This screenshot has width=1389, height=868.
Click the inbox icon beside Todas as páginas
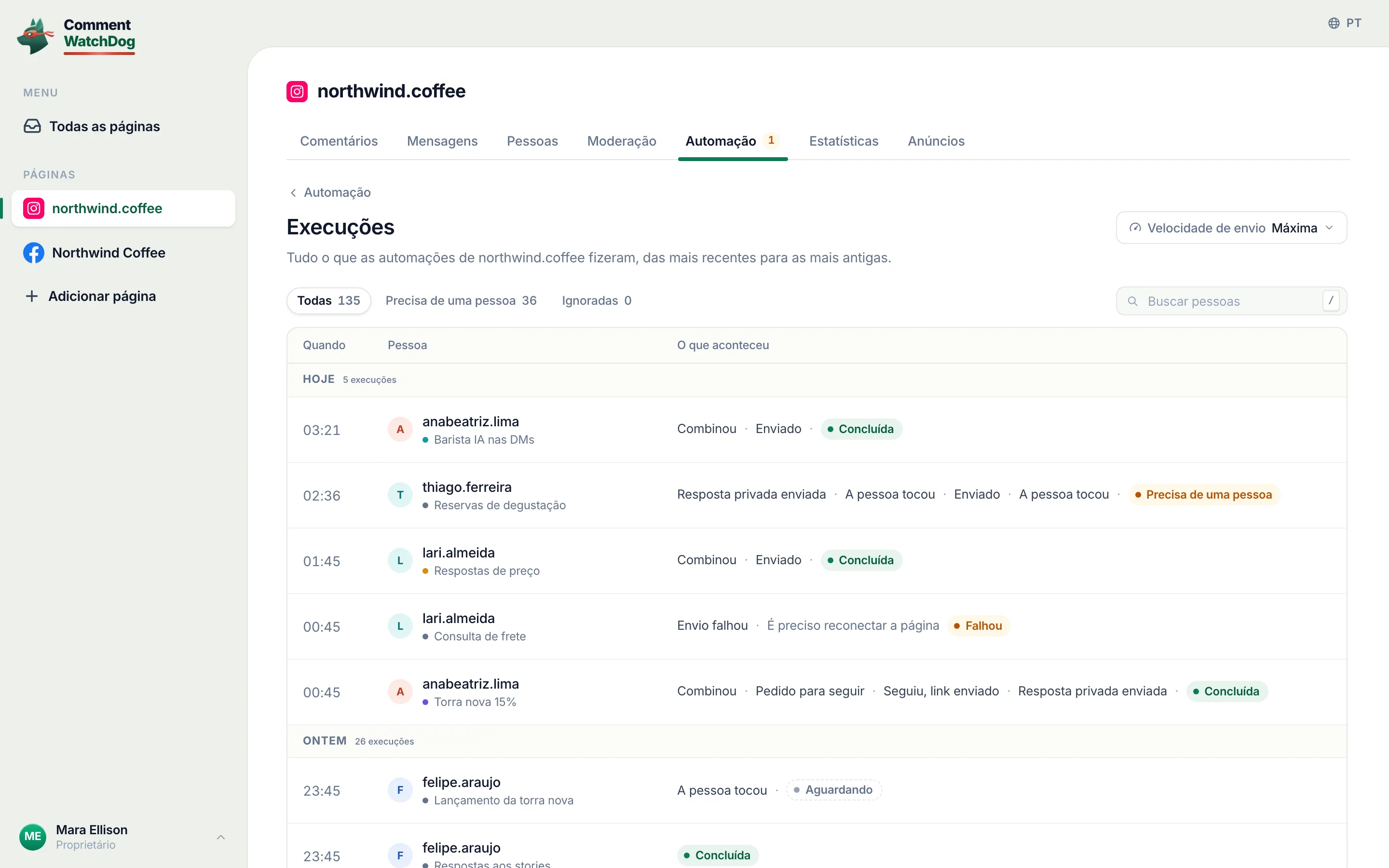(32, 126)
